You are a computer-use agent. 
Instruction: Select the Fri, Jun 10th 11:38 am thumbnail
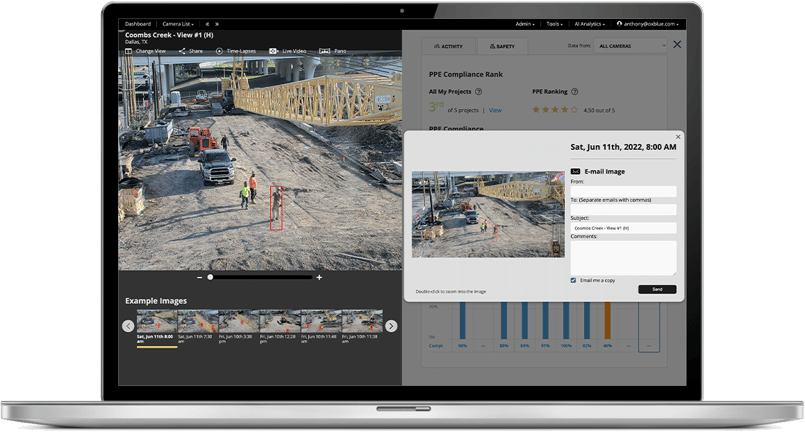click(362, 321)
